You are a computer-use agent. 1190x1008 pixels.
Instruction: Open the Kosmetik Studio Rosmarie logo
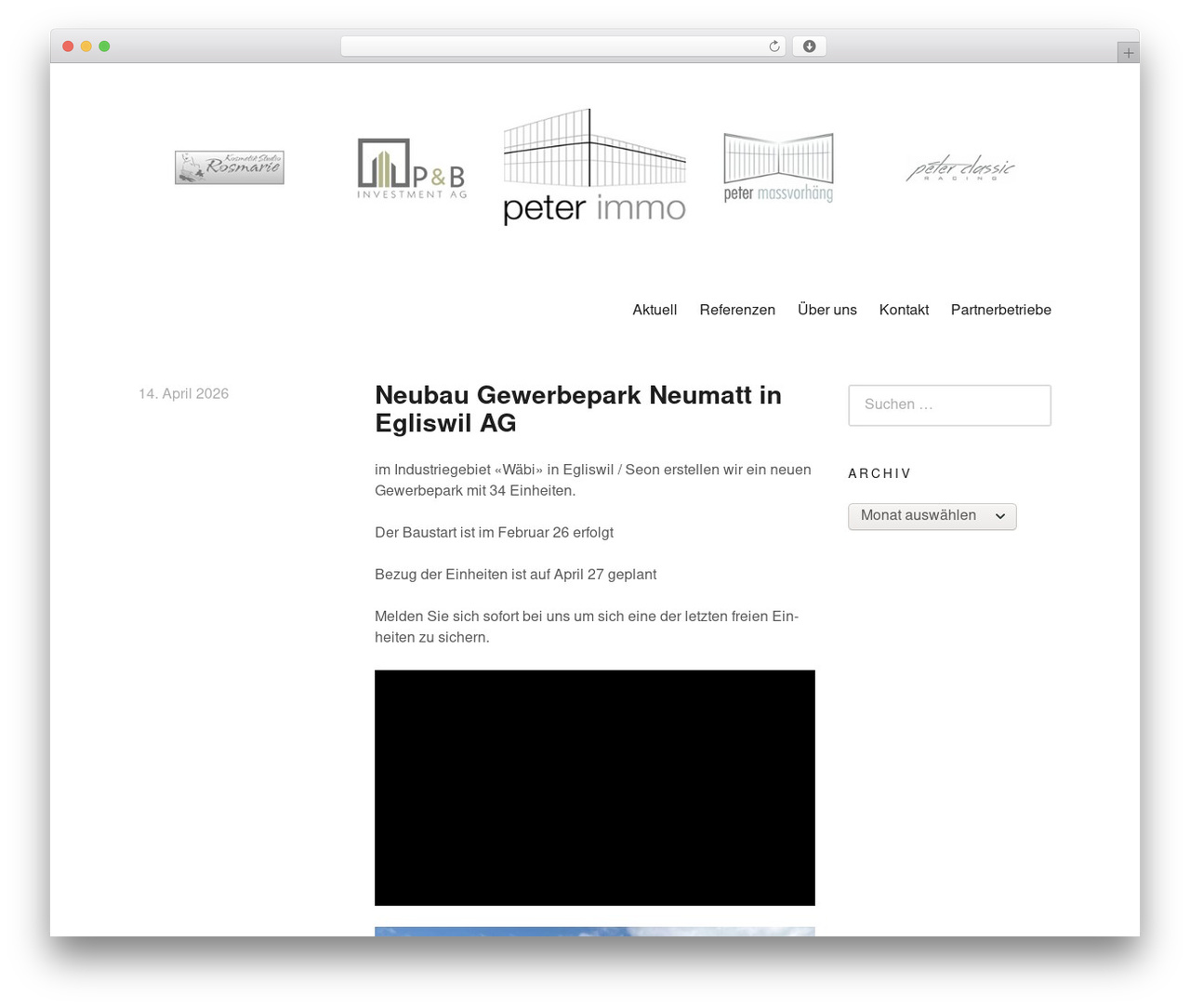pyautogui.click(x=230, y=167)
